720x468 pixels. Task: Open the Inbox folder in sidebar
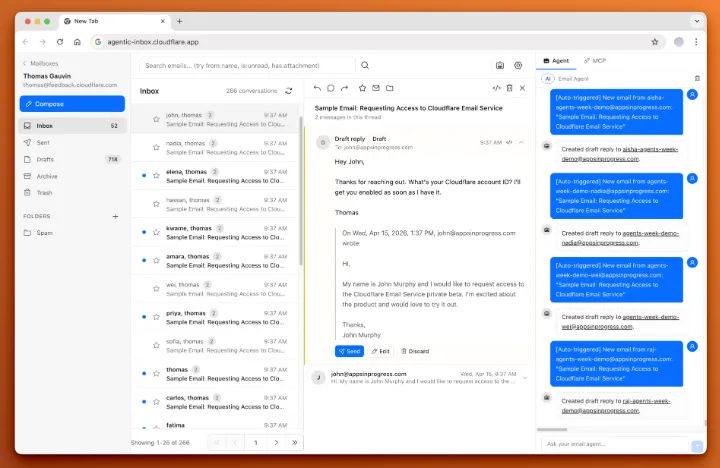pyautogui.click(x=72, y=125)
